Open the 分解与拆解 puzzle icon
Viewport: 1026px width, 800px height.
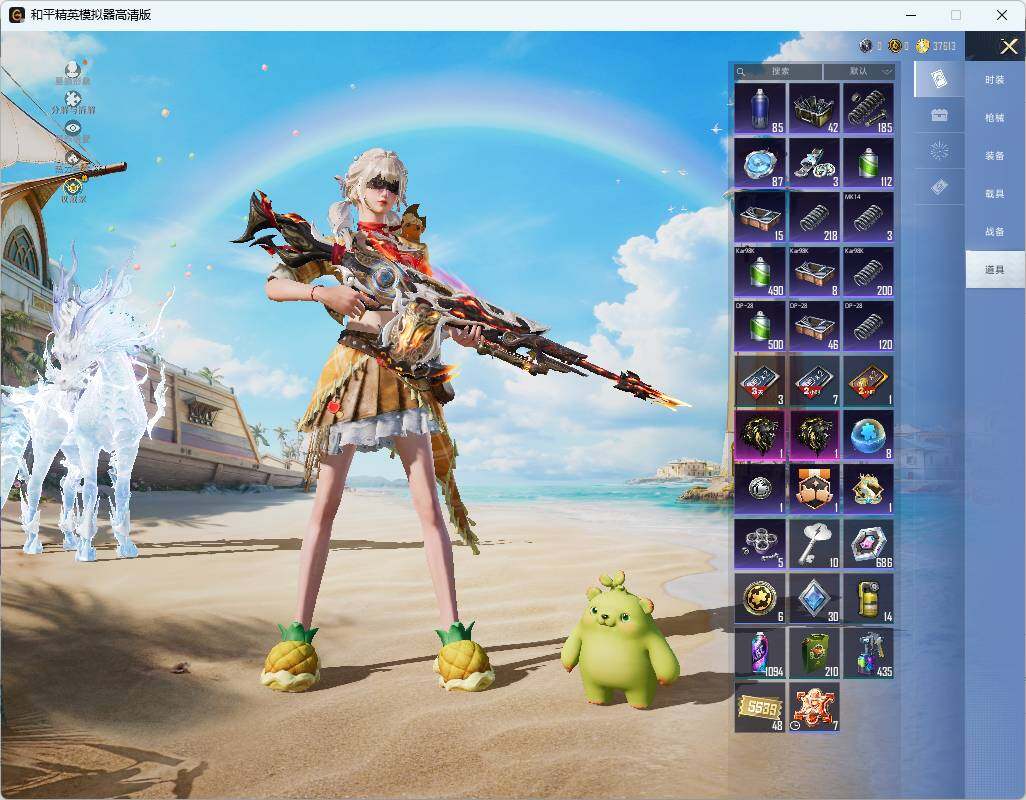[73, 99]
